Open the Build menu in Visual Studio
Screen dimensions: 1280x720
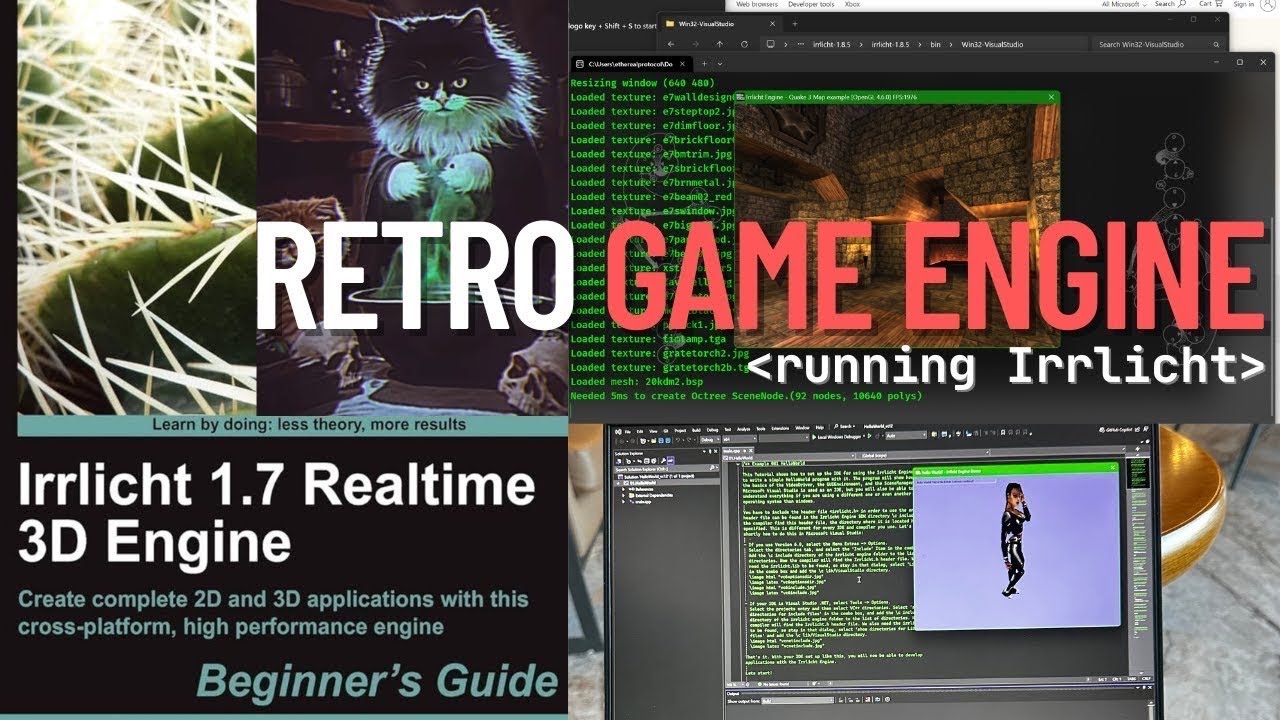coord(696,431)
